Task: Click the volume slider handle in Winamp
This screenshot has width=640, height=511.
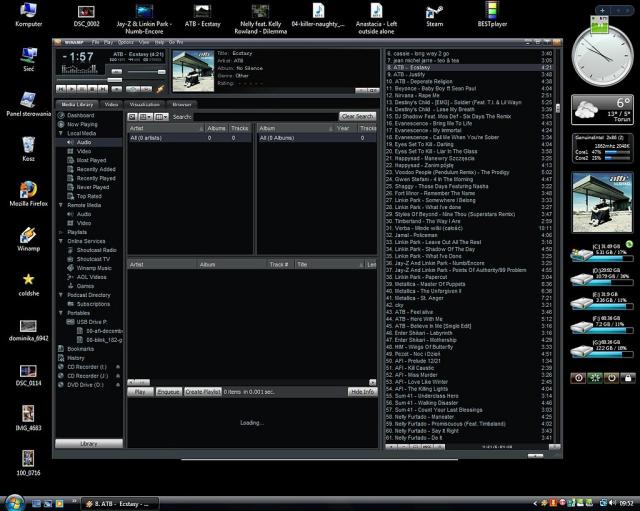Action: (x=162, y=72)
